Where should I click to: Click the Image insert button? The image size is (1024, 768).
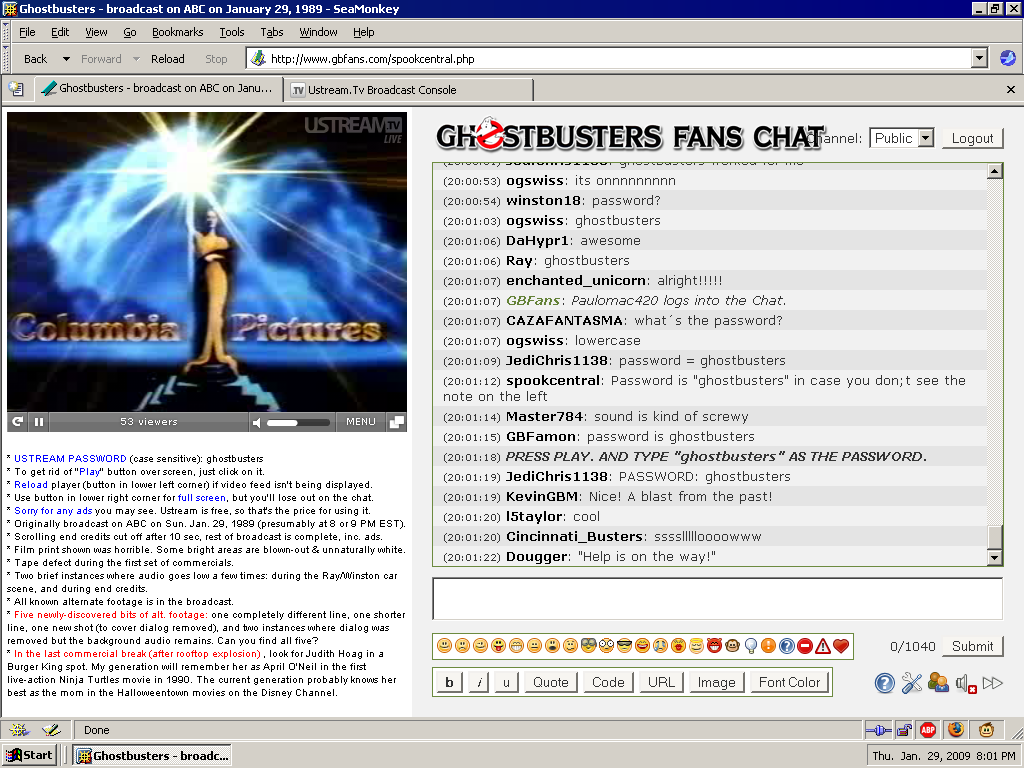[x=716, y=682]
